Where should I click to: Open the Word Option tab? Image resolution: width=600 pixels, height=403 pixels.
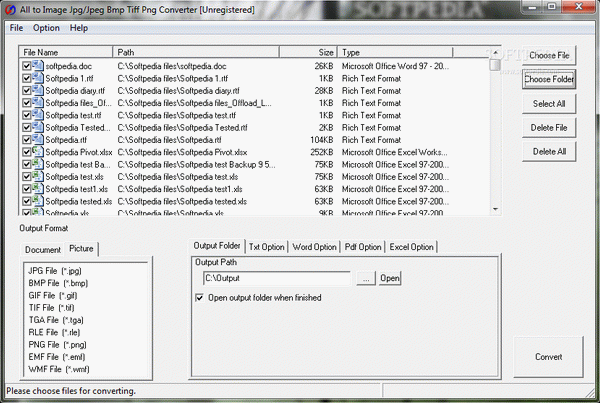coord(315,247)
